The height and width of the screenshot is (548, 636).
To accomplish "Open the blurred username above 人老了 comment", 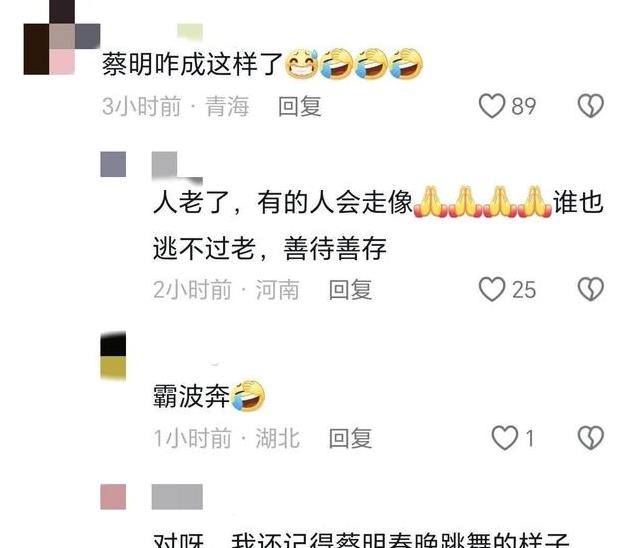I will coord(177,167).
